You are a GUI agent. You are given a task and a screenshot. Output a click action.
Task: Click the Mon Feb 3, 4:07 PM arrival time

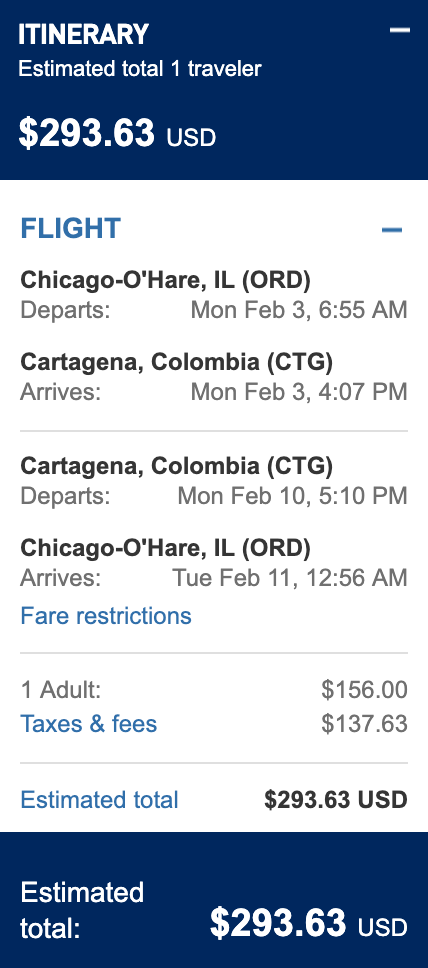(x=299, y=391)
